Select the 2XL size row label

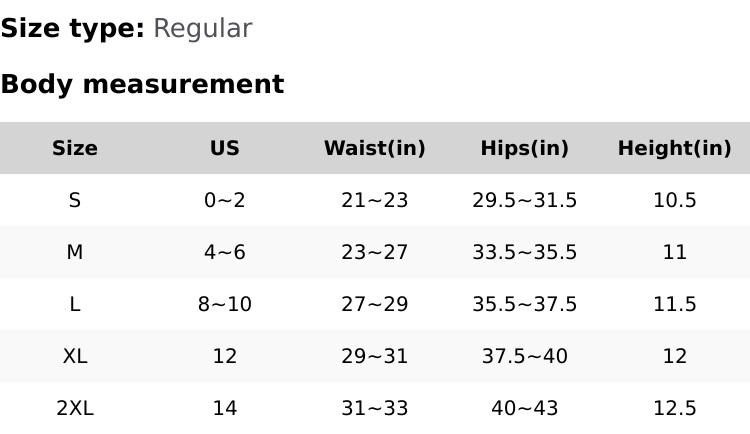[75, 408]
